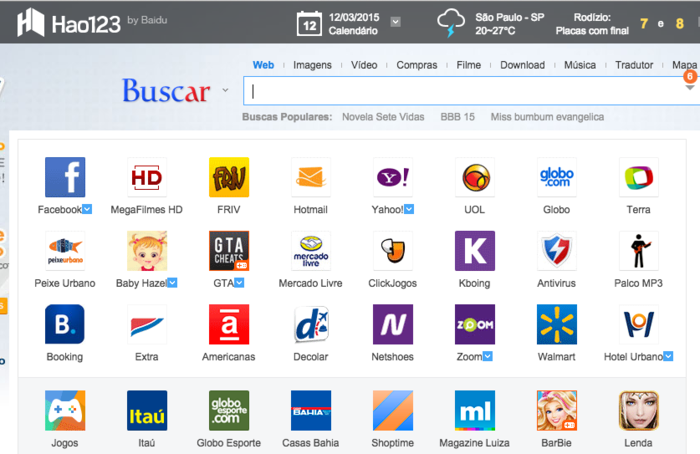Switch to the Música tab
The height and width of the screenshot is (454, 700).
(x=580, y=65)
